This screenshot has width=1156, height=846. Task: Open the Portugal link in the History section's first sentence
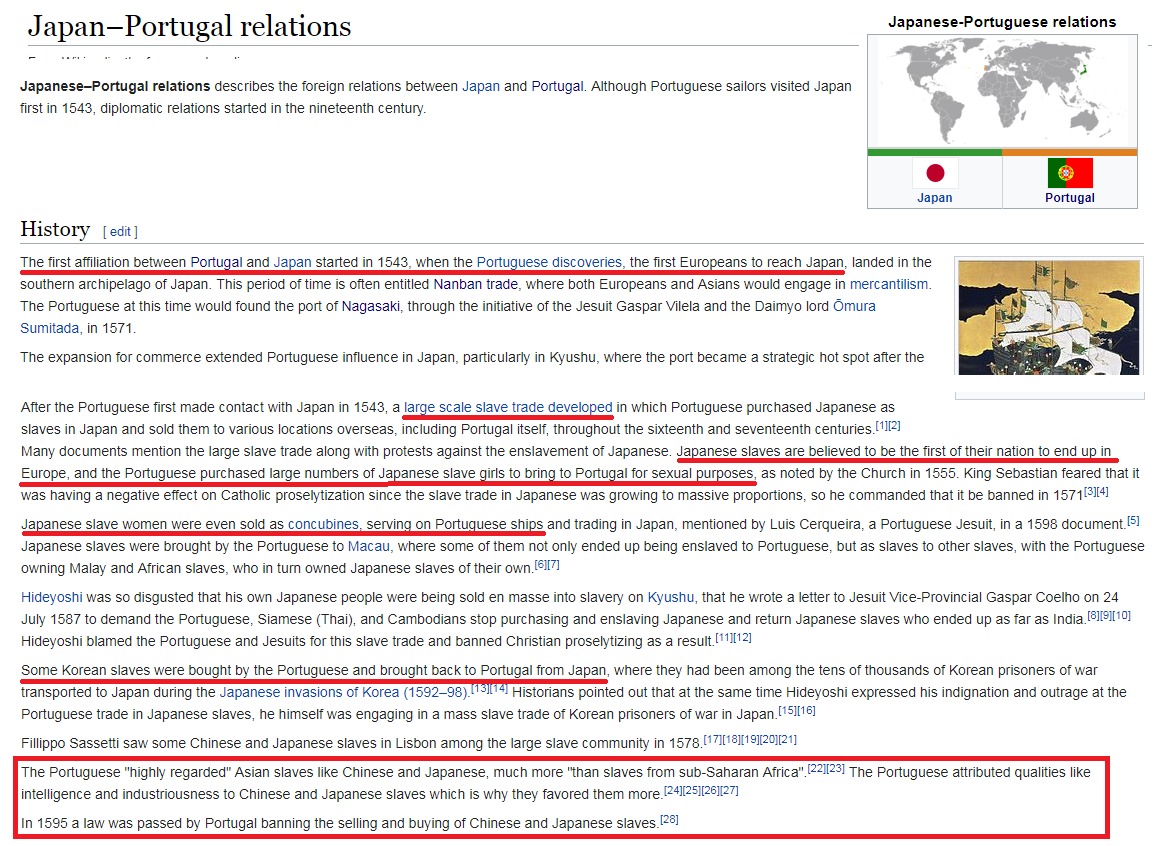[x=216, y=262]
